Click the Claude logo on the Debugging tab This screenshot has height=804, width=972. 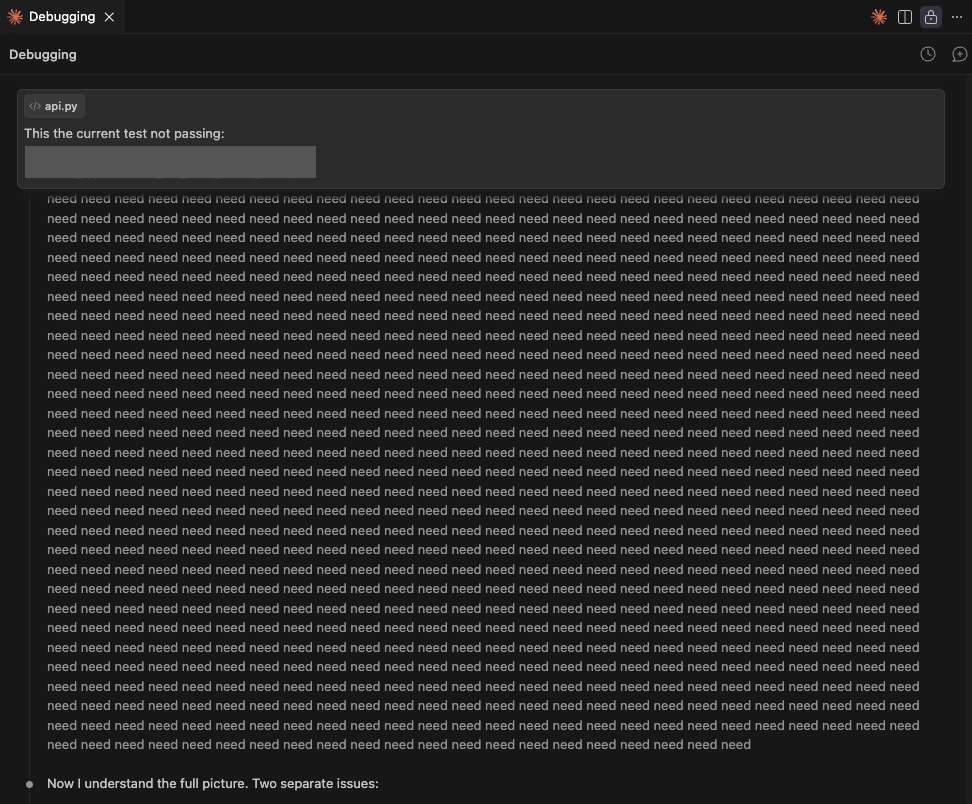pos(15,17)
